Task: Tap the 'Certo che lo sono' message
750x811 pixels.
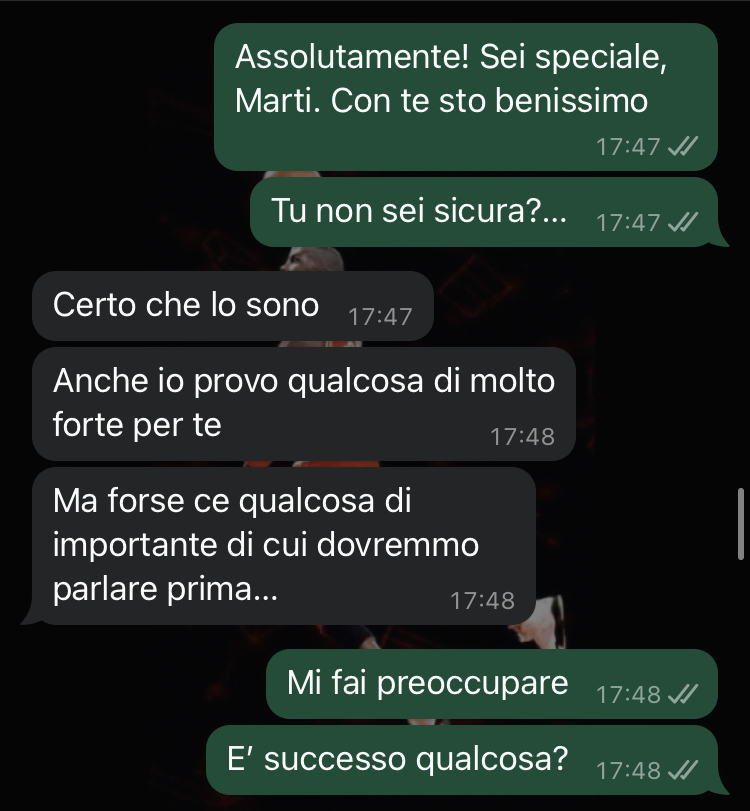Action: coord(233,306)
